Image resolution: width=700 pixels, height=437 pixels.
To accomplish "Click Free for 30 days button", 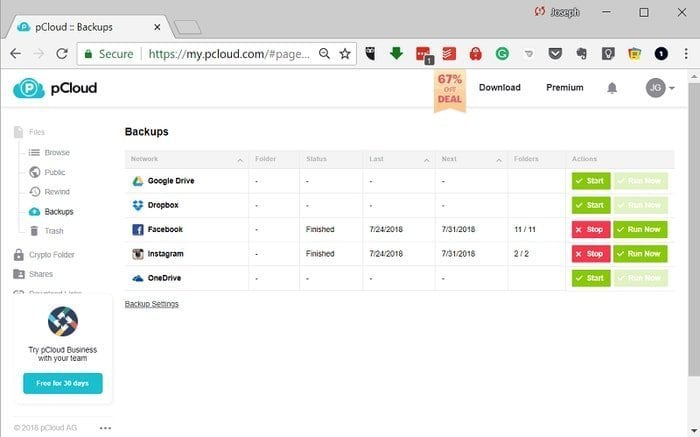I will (63, 383).
